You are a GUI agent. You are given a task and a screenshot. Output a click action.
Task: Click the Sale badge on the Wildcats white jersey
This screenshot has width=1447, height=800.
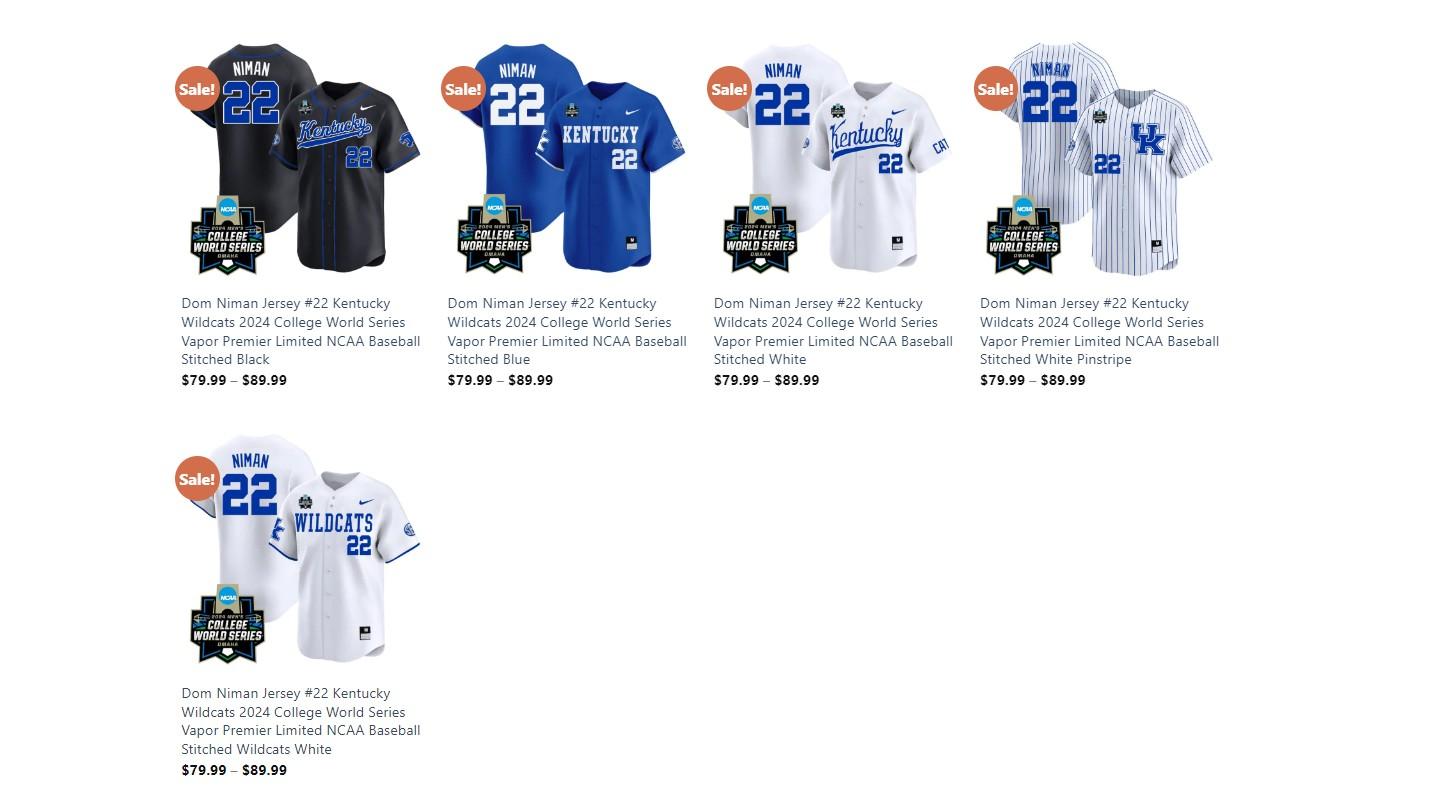pyautogui.click(x=197, y=478)
